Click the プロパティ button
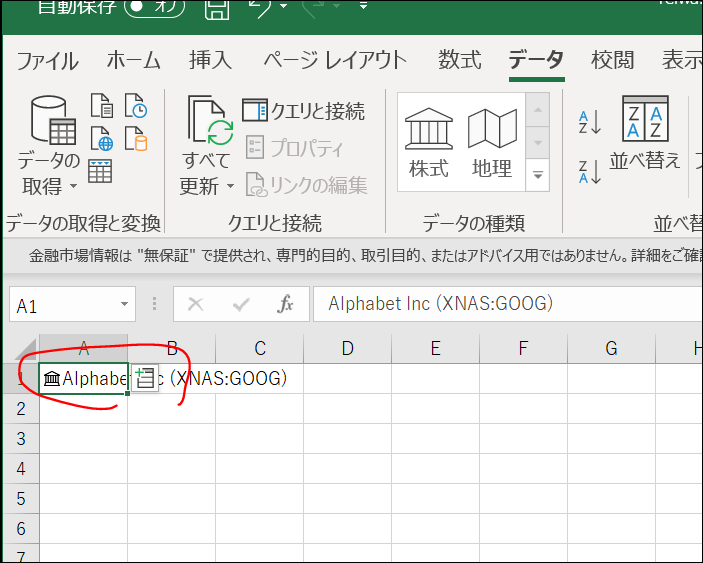The height and width of the screenshot is (563, 703). click(x=295, y=148)
